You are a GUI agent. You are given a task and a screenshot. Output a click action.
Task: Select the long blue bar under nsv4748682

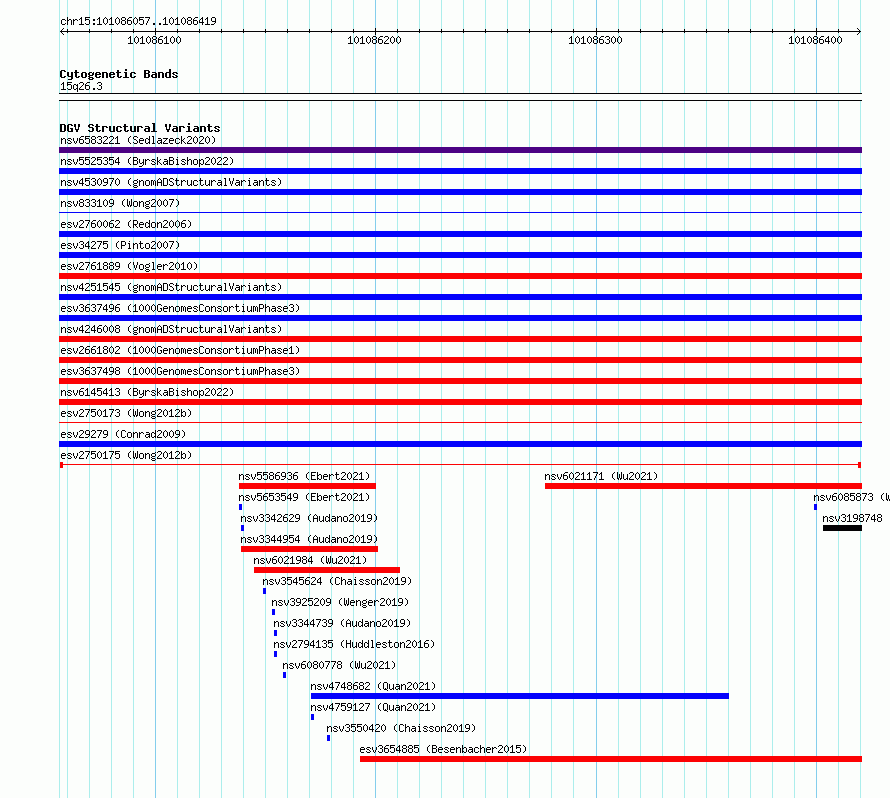click(x=520, y=696)
